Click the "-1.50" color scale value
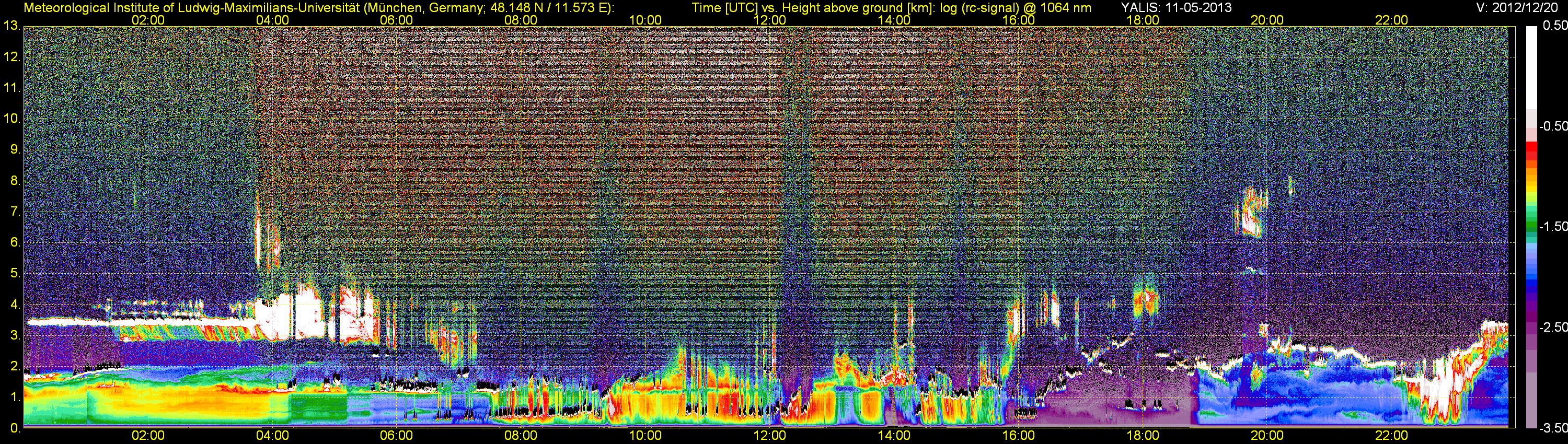Image resolution: width=1568 pixels, height=444 pixels. tap(1553, 226)
